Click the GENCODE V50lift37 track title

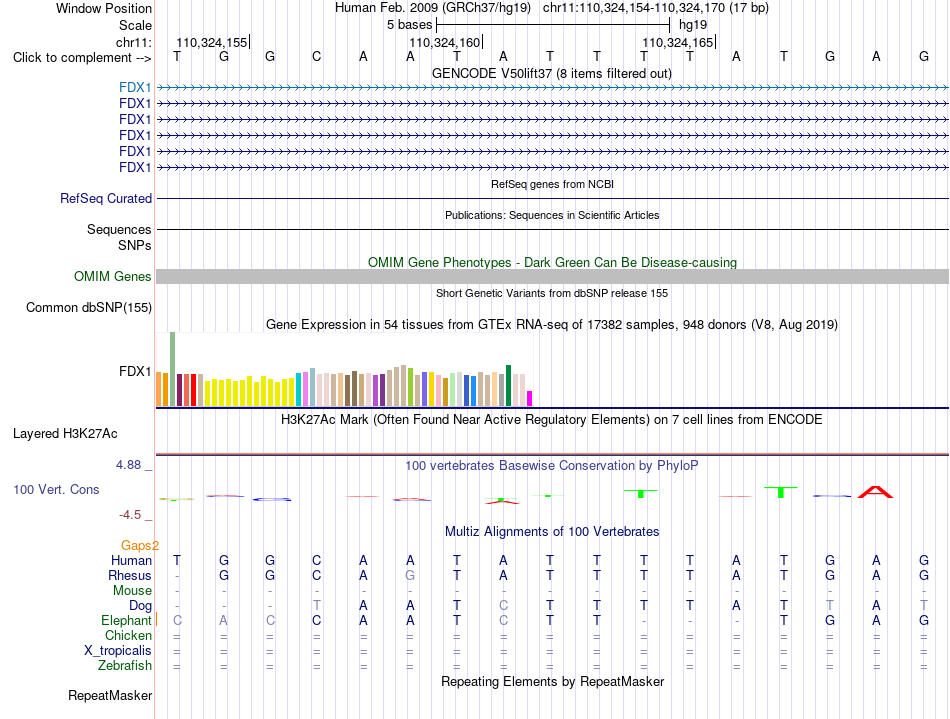click(551, 73)
